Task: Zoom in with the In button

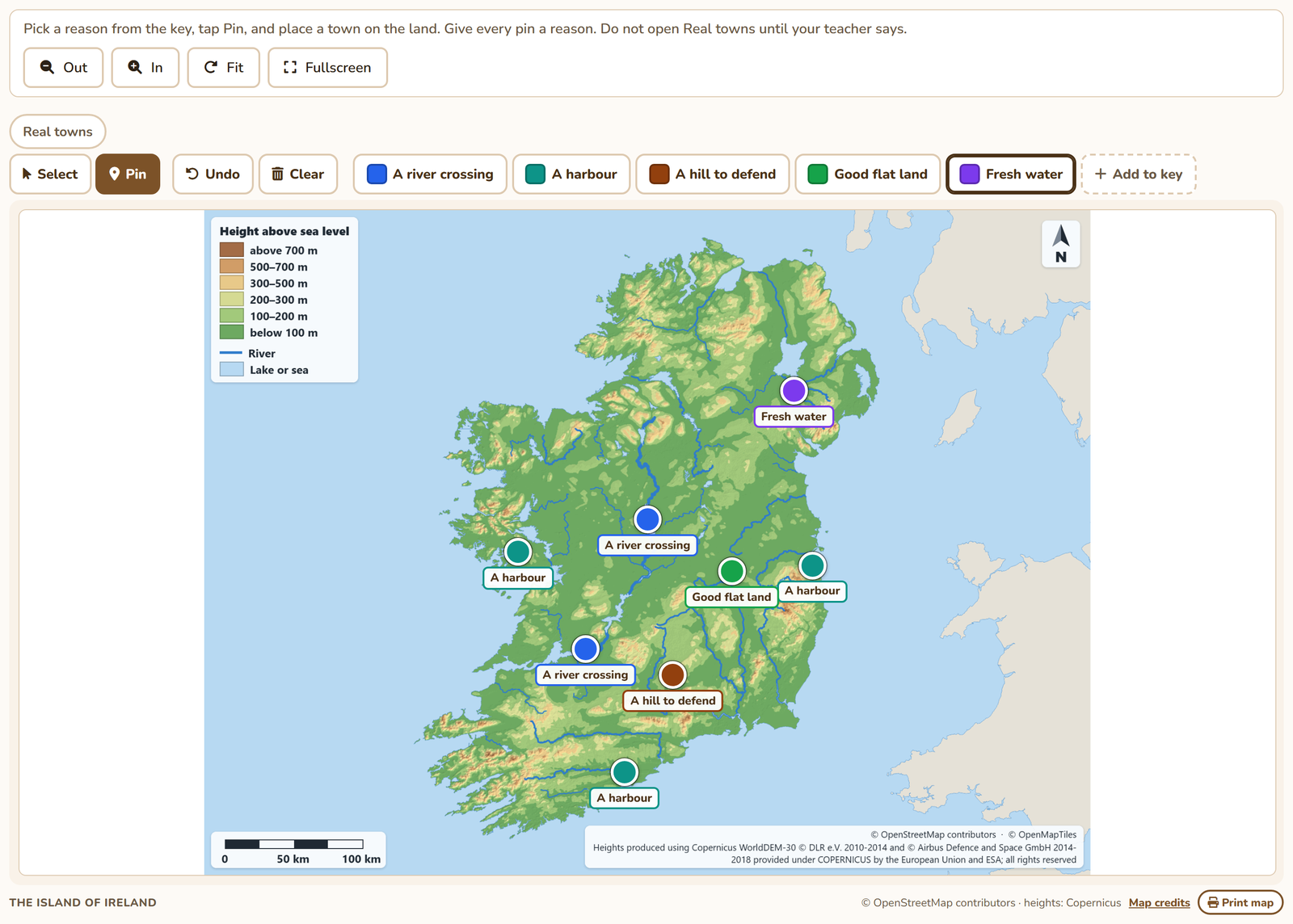Action: pos(145,67)
